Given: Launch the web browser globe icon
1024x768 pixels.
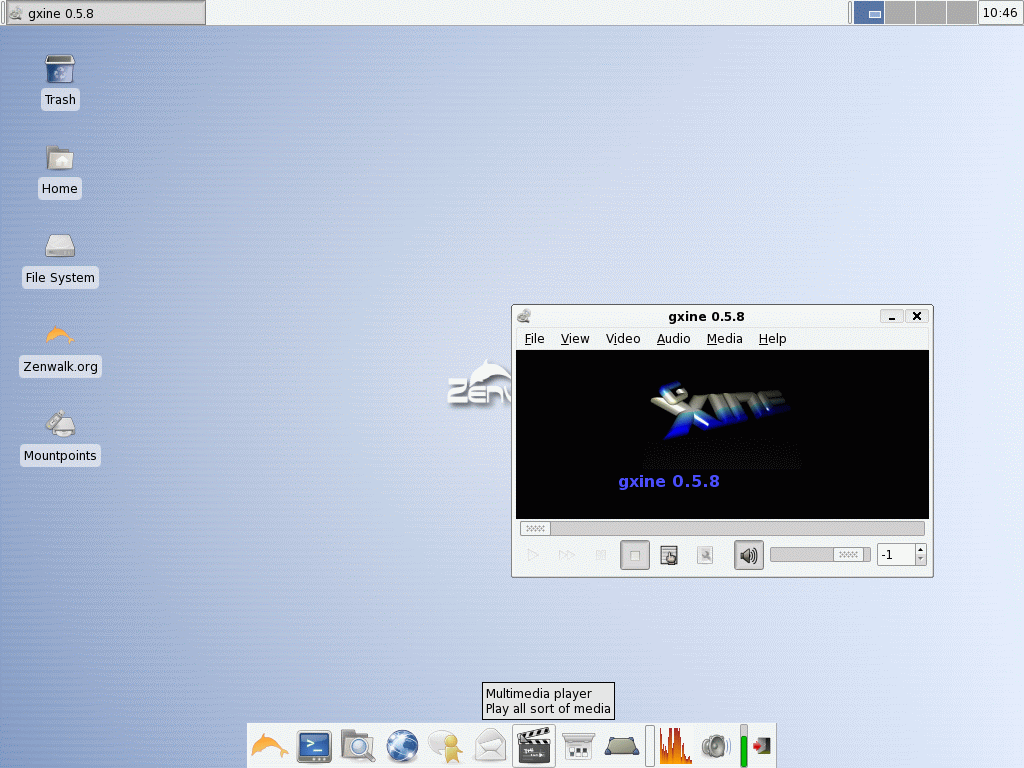Looking at the screenshot, I should pos(402,746).
